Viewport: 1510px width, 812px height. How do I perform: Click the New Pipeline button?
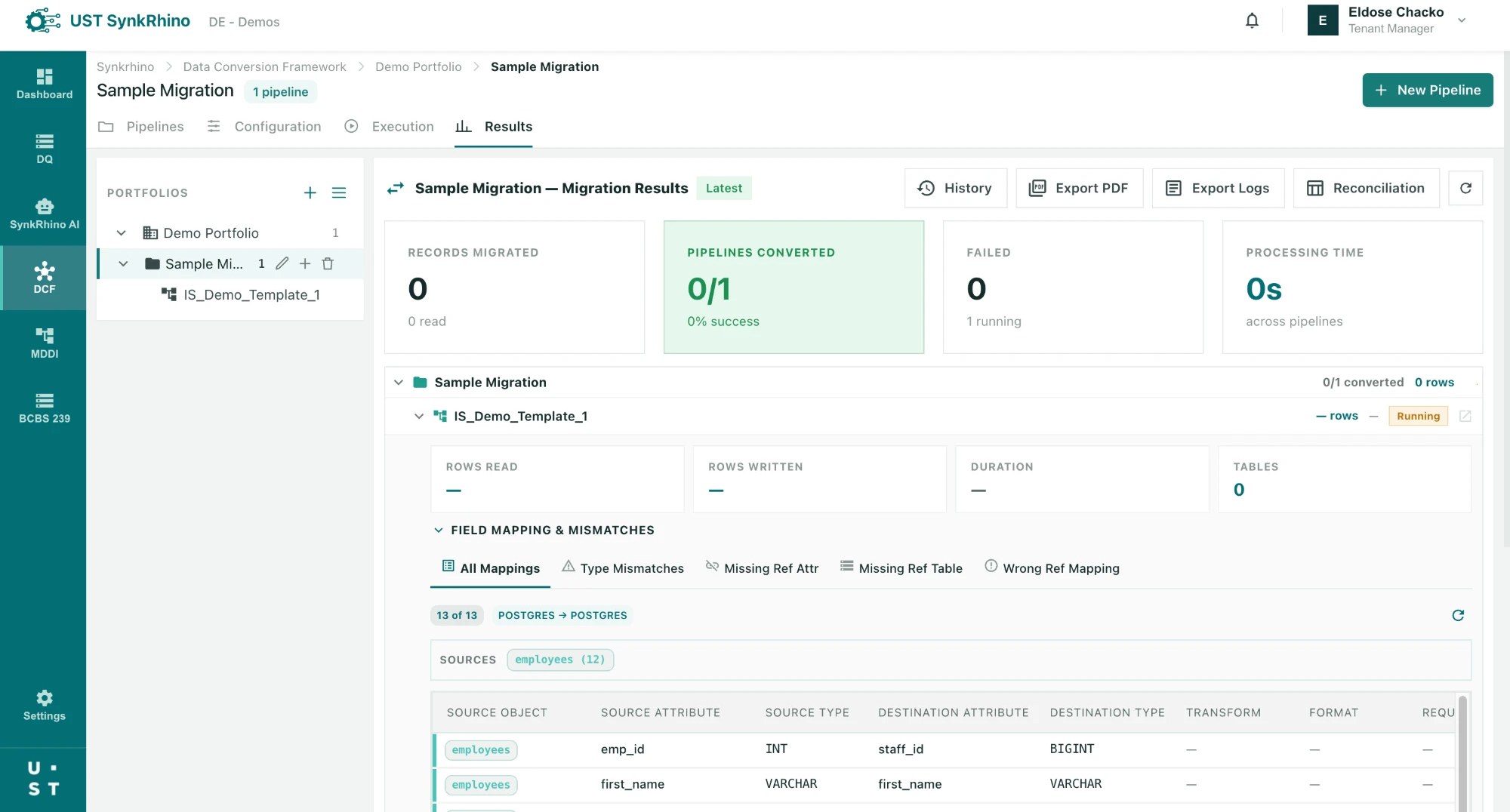(1427, 90)
